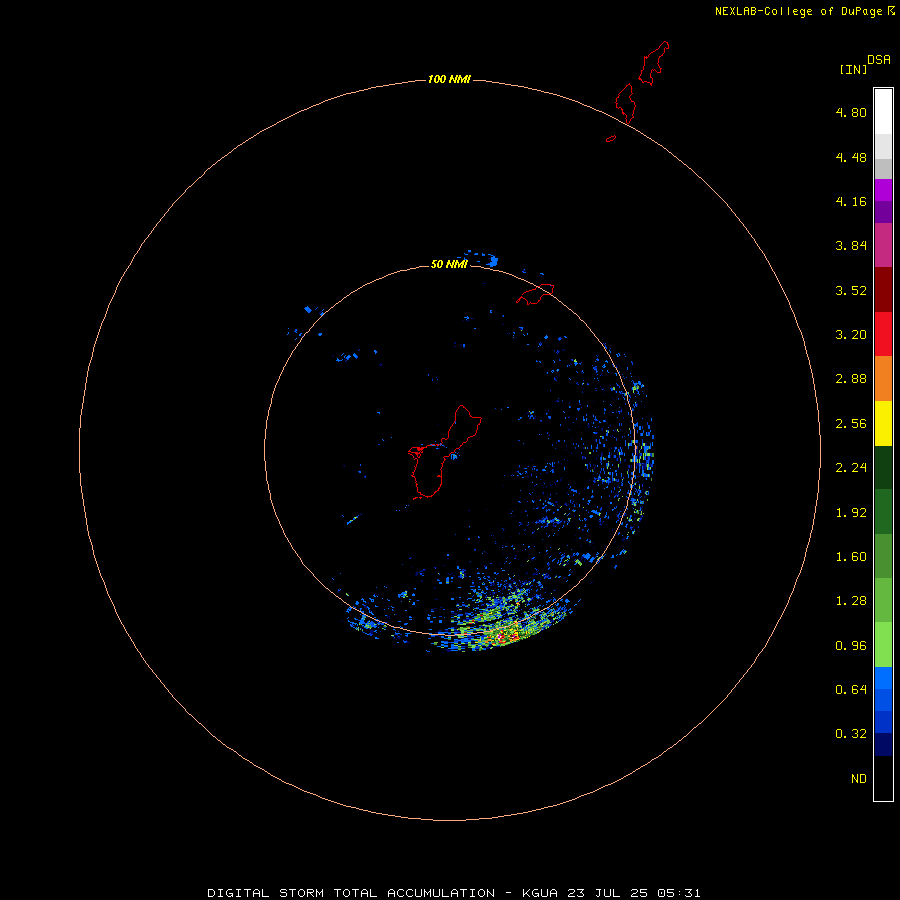
Task: Select the 2.56 legend value
Action: point(851,424)
